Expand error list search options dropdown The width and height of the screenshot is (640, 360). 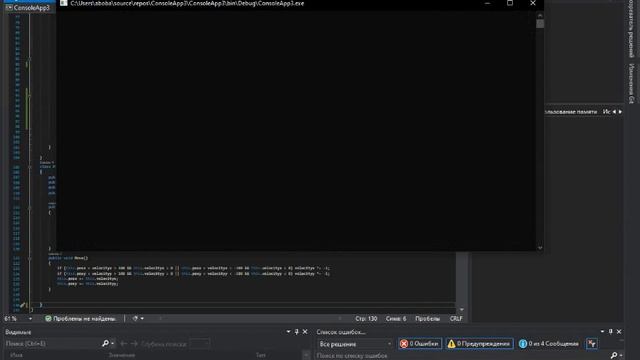621,356
